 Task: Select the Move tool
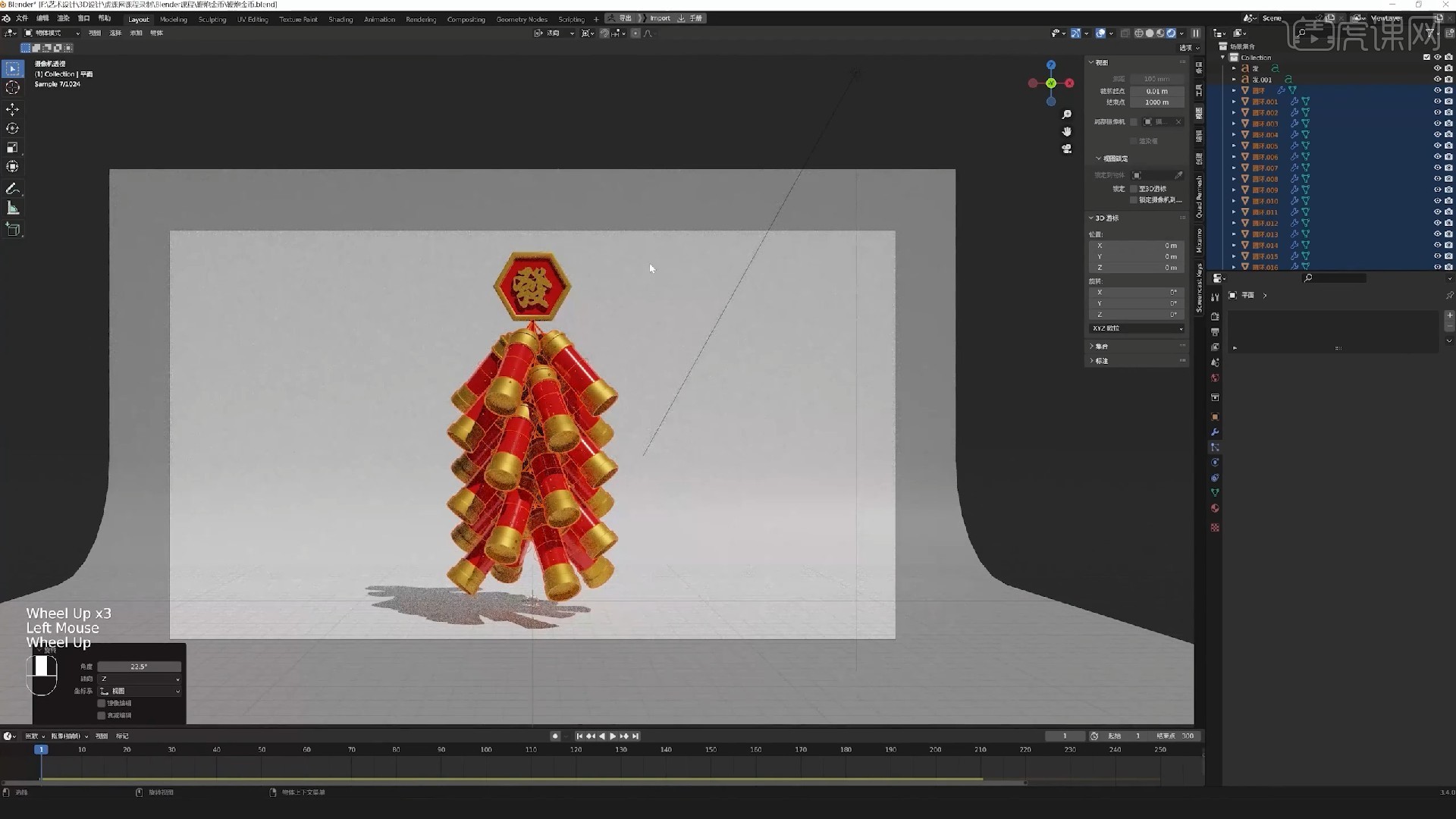click(12, 110)
